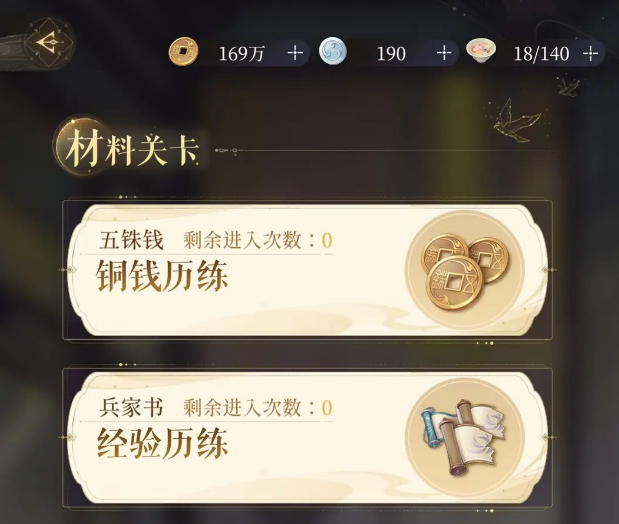Click the golden bird decoration
Screen dimensions: 619x524
tap(517, 120)
